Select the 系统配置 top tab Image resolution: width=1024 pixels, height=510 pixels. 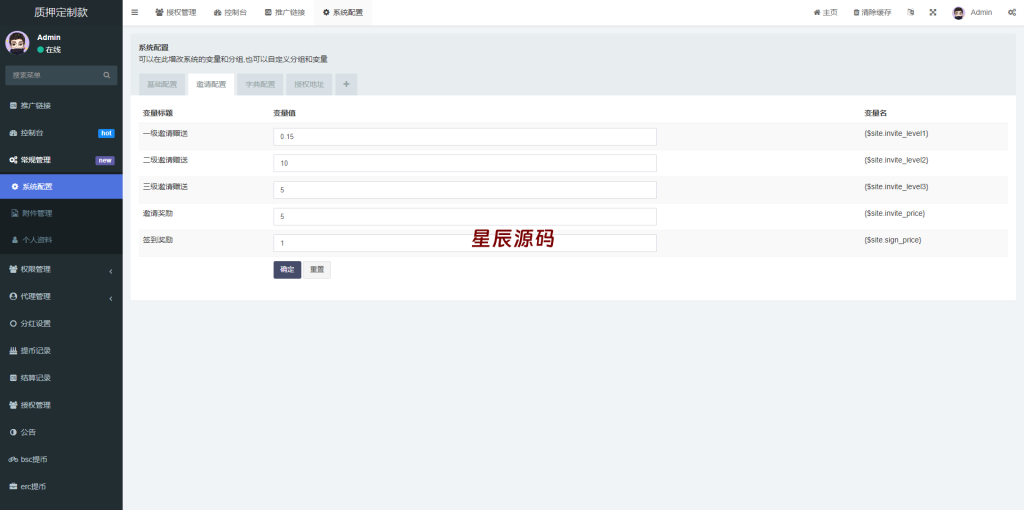pyautogui.click(x=343, y=12)
